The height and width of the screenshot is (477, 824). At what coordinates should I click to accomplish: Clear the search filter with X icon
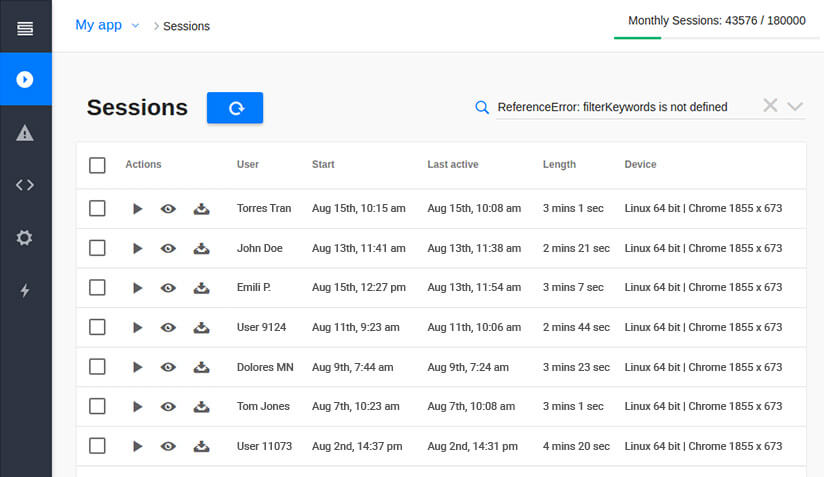[770, 106]
